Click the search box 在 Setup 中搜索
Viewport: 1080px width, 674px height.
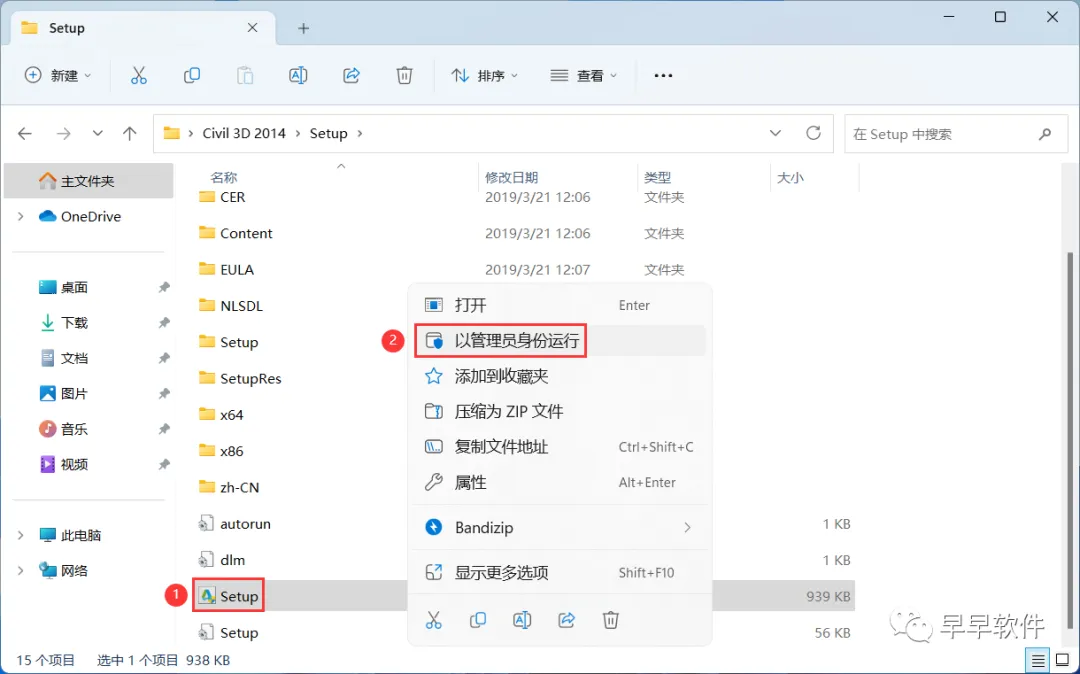coord(955,134)
